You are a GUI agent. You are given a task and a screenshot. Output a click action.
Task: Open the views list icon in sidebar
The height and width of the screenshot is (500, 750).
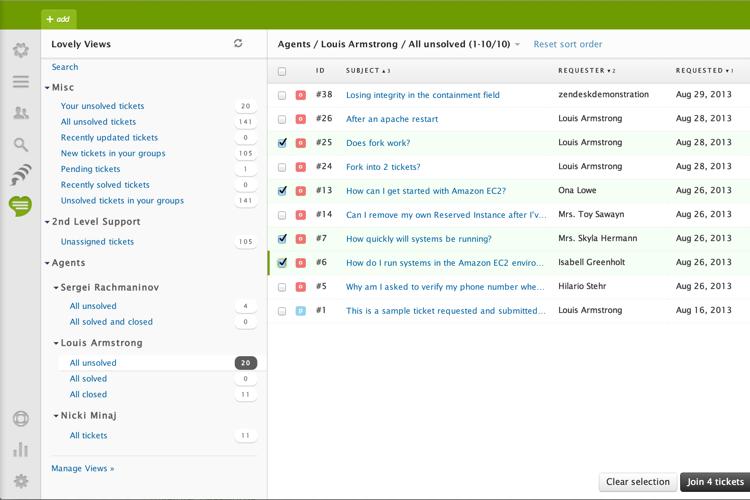click(20, 82)
